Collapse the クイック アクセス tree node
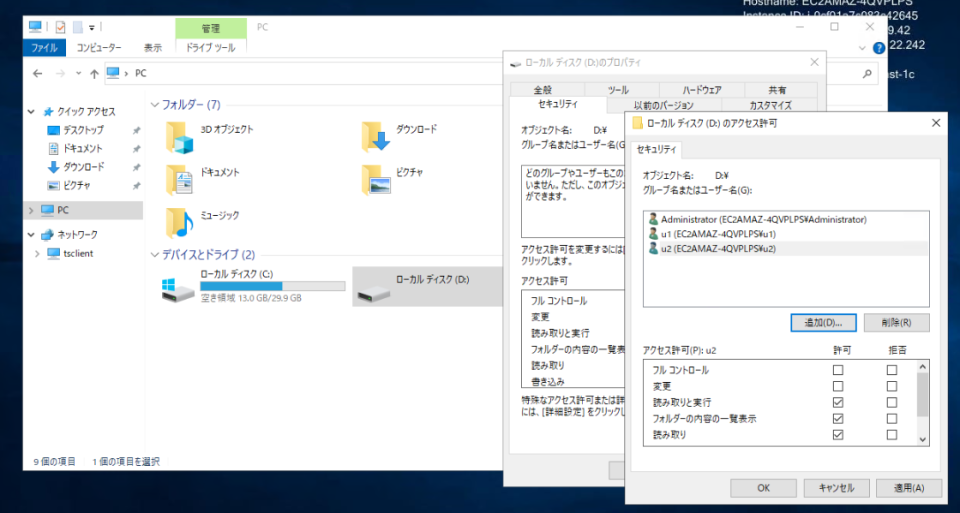 (x=31, y=112)
